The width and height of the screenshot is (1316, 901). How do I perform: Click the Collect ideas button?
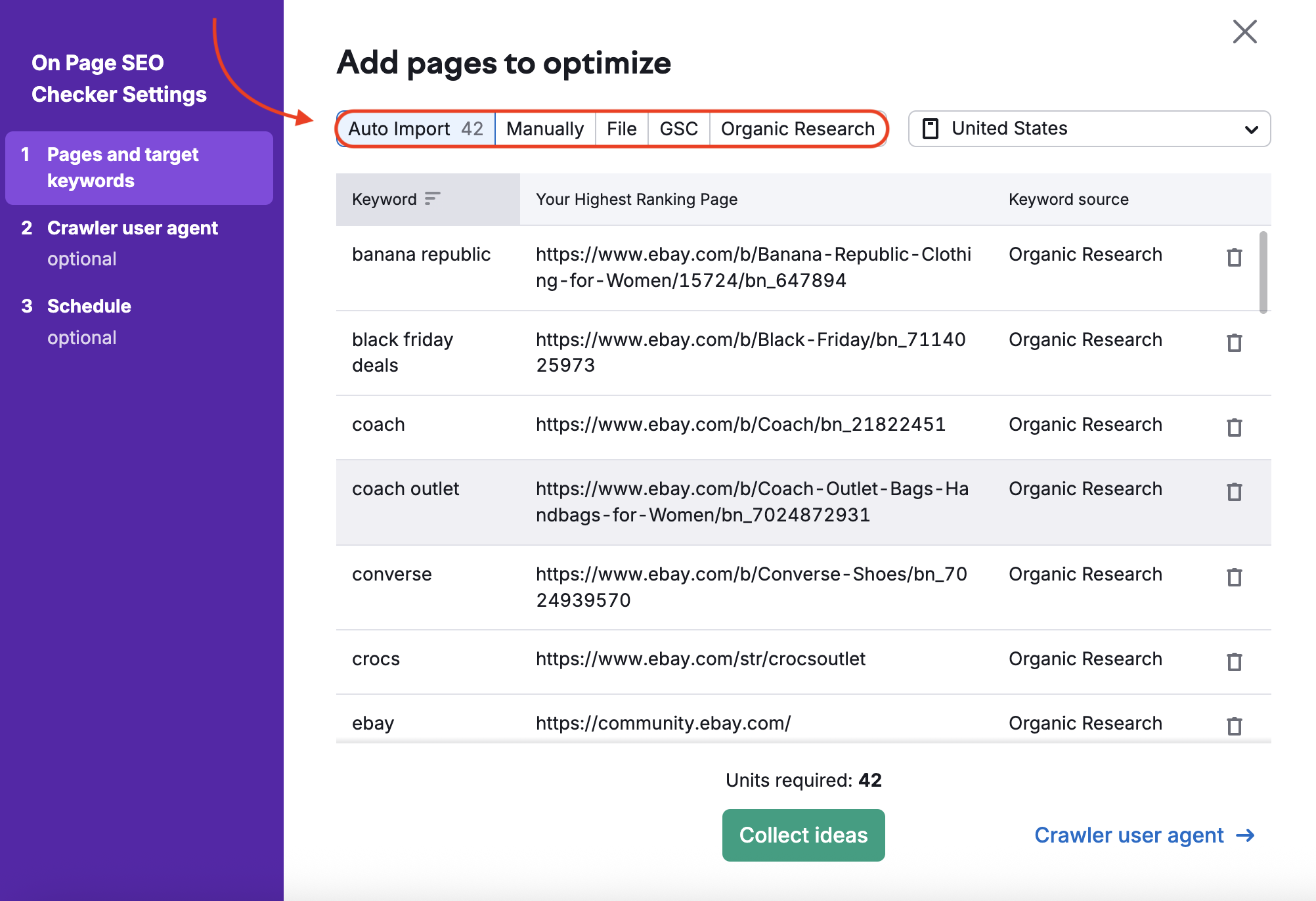click(803, 835)
